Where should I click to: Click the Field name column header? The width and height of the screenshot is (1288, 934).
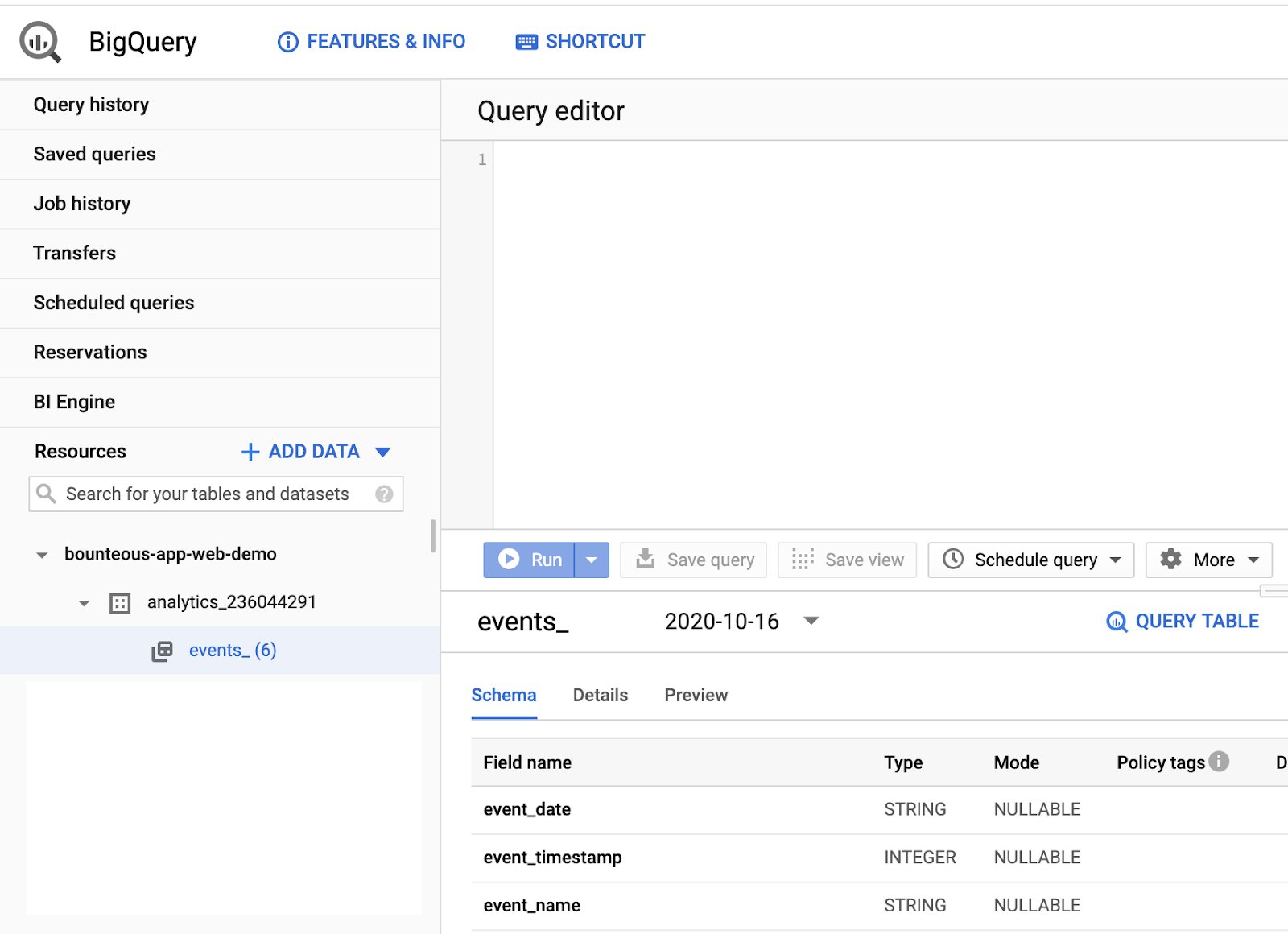click(527, 762)
